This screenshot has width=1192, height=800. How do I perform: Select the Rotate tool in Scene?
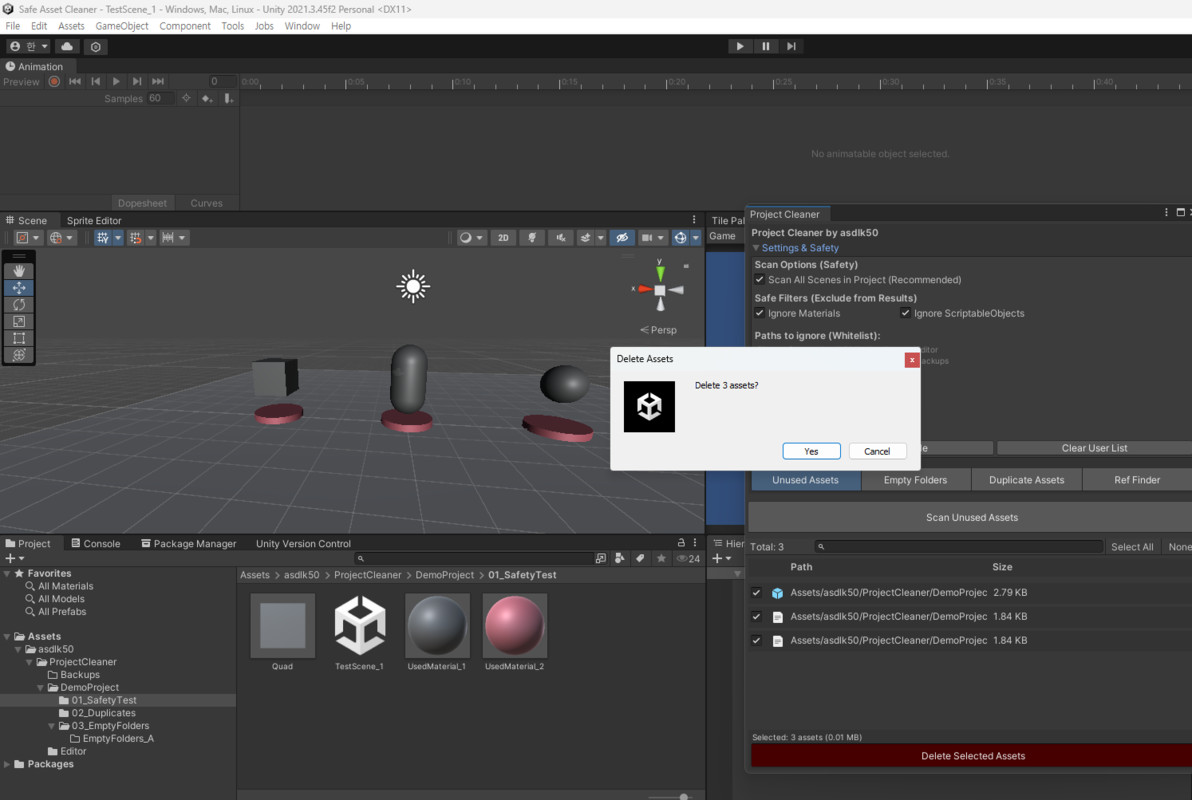(19, 304)
